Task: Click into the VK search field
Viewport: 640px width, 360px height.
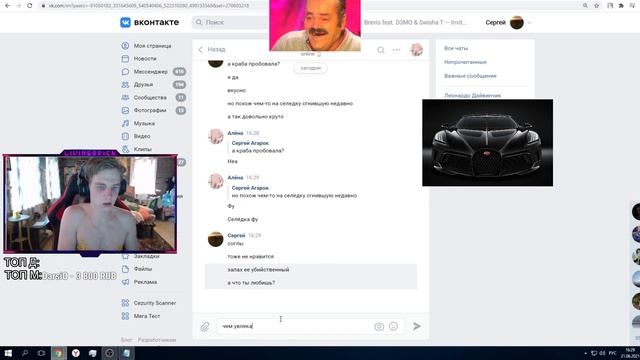Action: (x=231, y=22)
